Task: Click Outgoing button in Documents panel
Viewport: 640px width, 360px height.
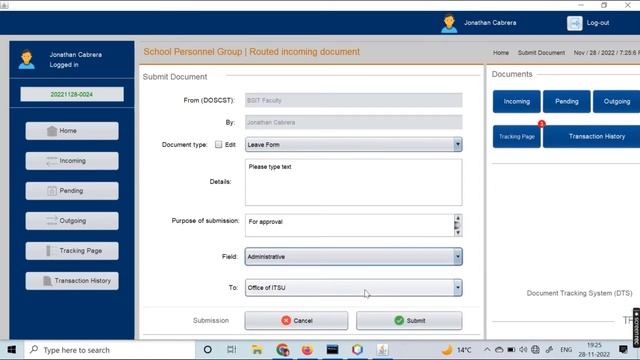Action: click(616, 101)
